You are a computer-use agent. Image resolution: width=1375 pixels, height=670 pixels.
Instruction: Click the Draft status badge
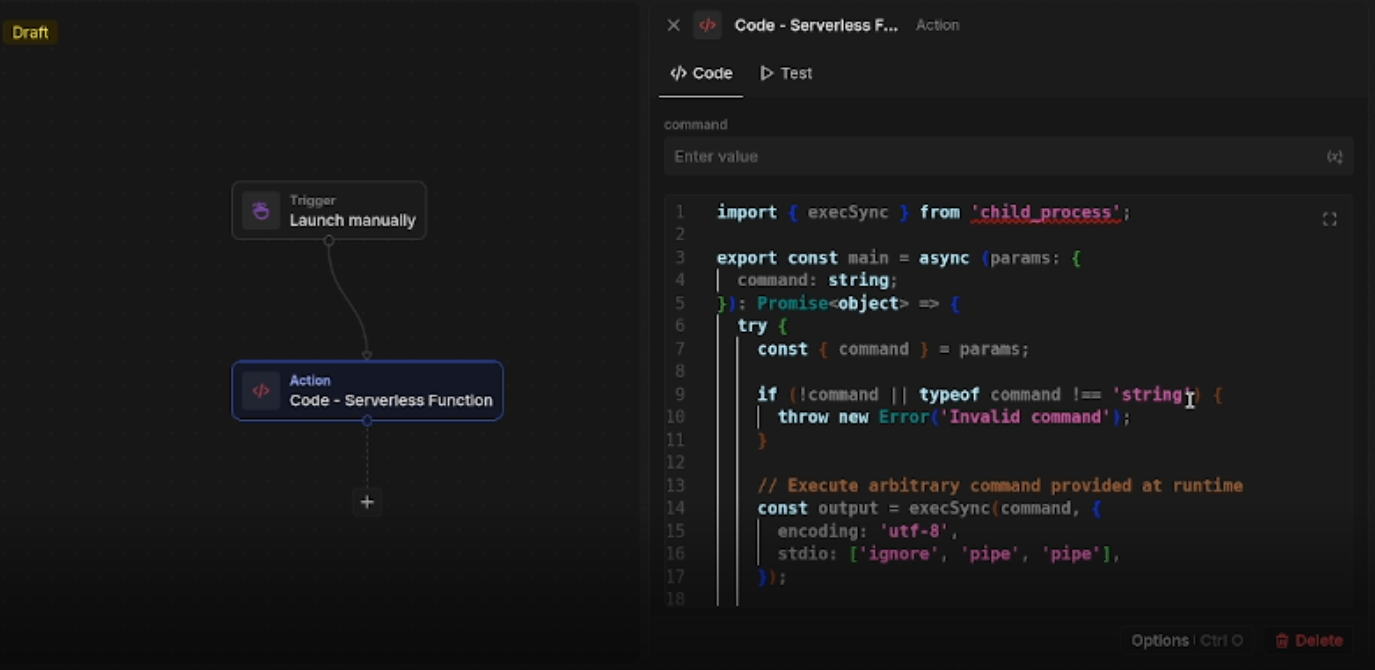(x=30, y=32)
